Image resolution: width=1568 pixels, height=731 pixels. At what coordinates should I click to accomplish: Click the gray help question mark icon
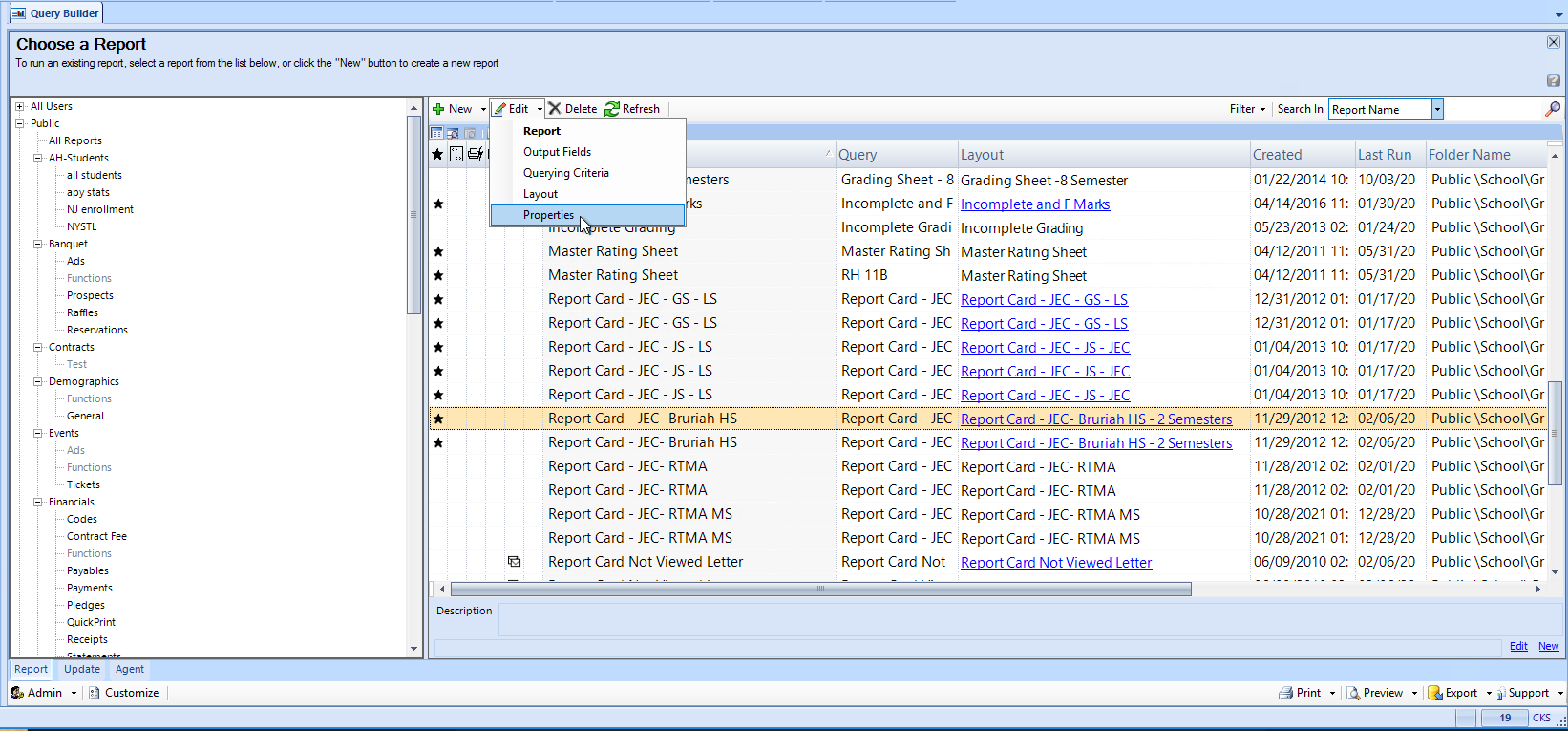click(x=1554, y=80)
